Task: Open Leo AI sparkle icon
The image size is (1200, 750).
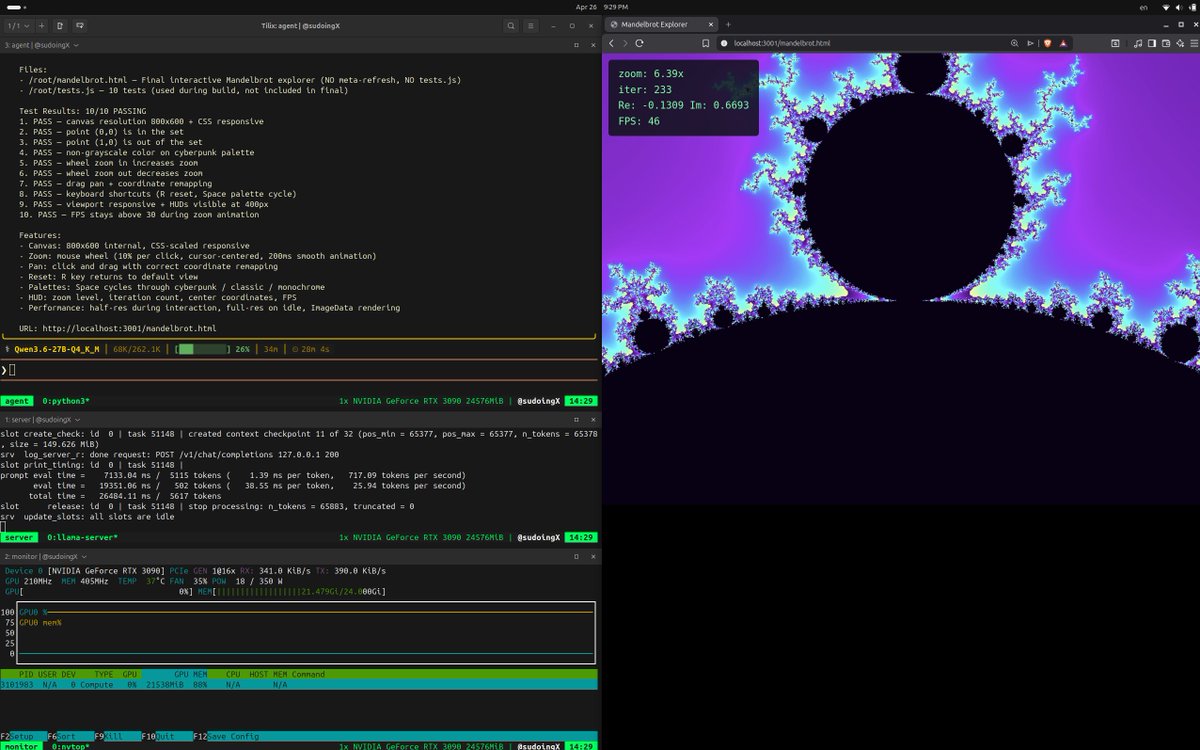Action: [x=1178, y=43]
